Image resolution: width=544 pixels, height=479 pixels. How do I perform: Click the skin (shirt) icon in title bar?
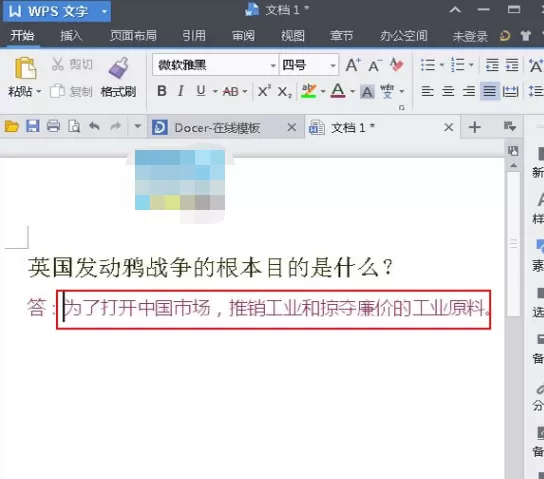[x=526, y=35]
